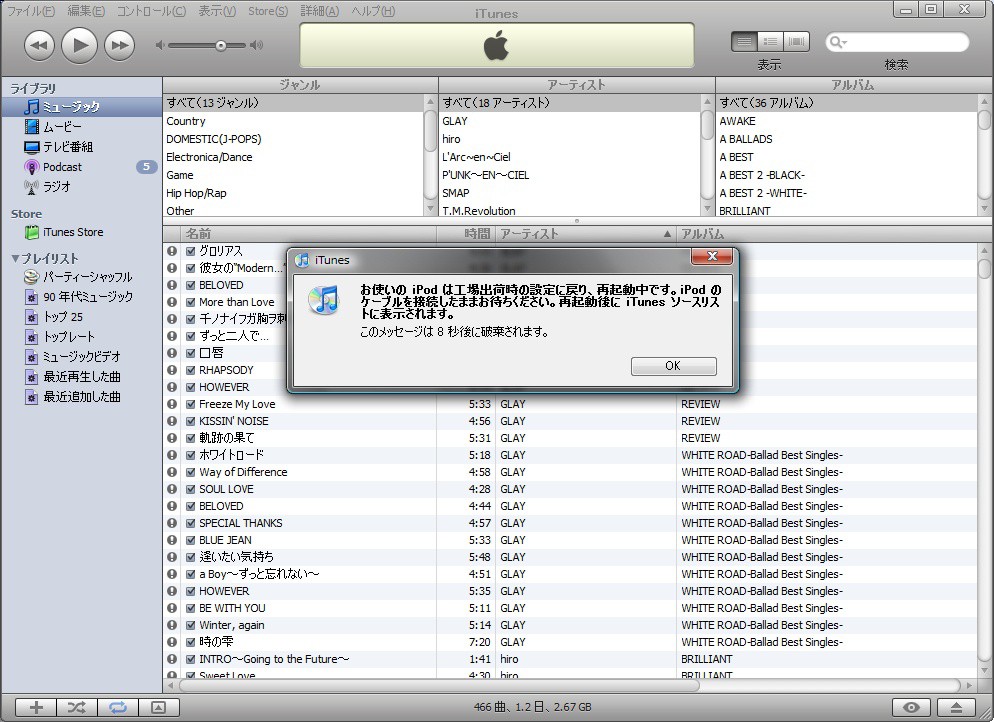Viewport: 994px width, 722px height.
Task: Collapse the プレイリスト section triangle
Action: click(x=15, y=259)
